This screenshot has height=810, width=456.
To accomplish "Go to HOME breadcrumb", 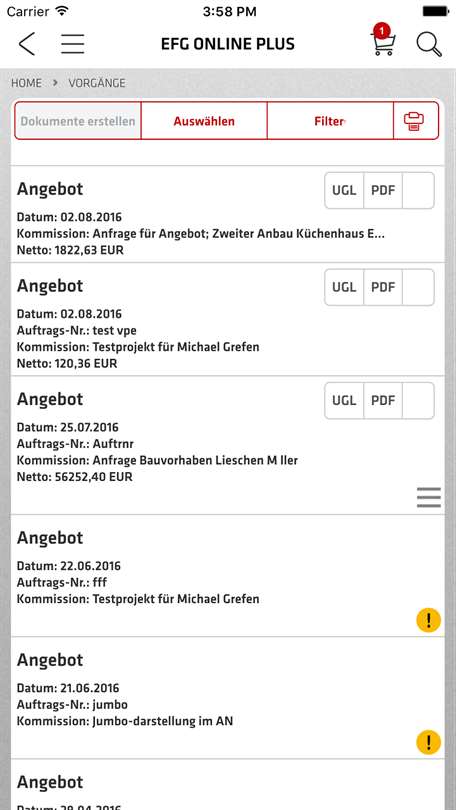I will click(x=26, y=83).
